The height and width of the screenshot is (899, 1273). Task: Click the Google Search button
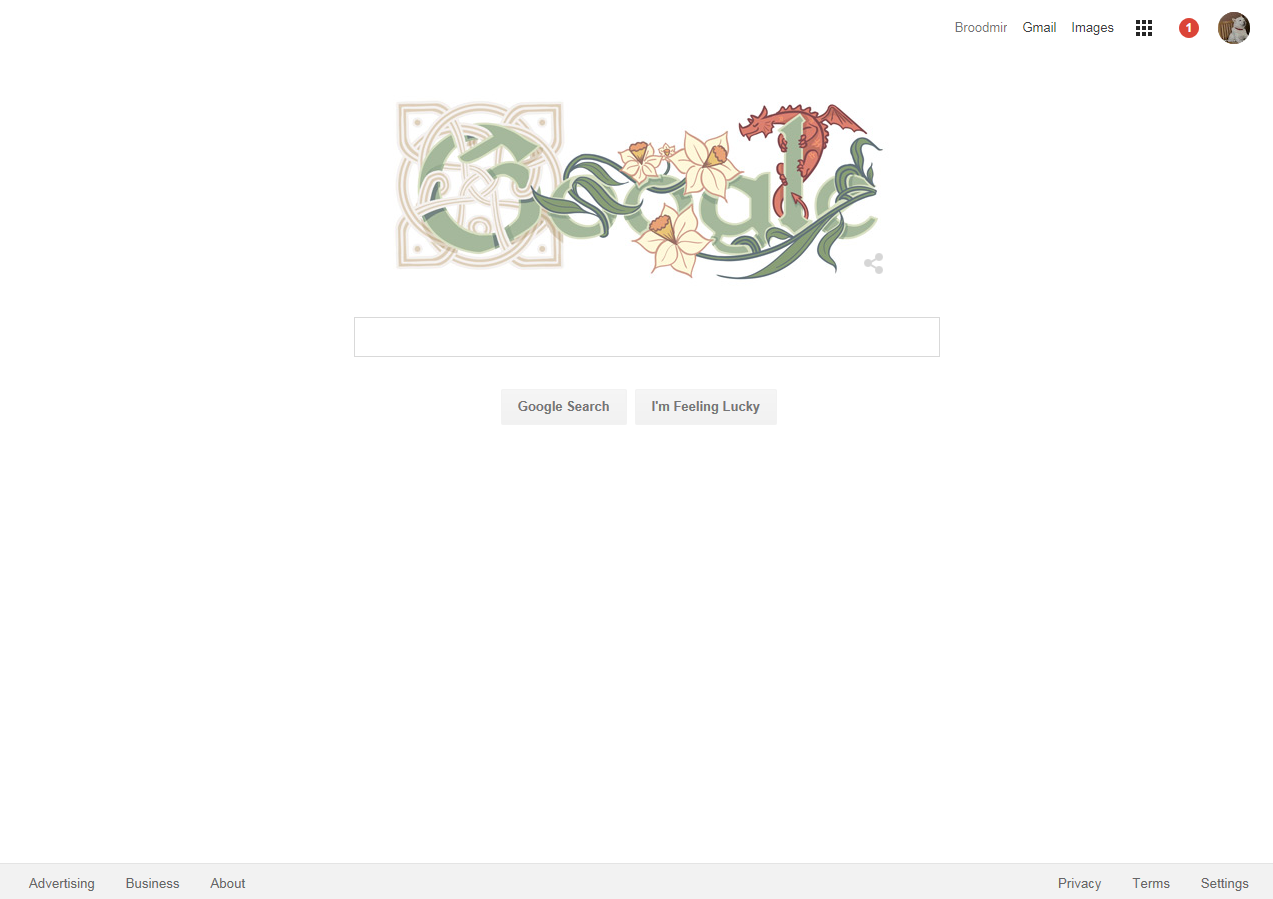[563, 407]
